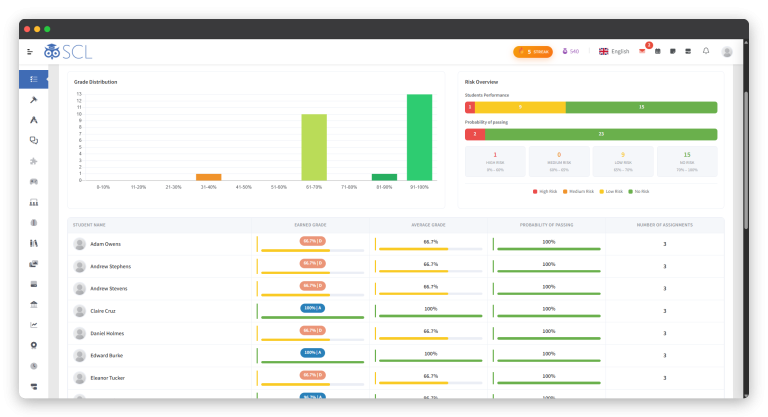Viewport: 768px width, 417px height.
Task: Open the puzzle piece icon in the sidebar
Action: click(x=34, y=161)
